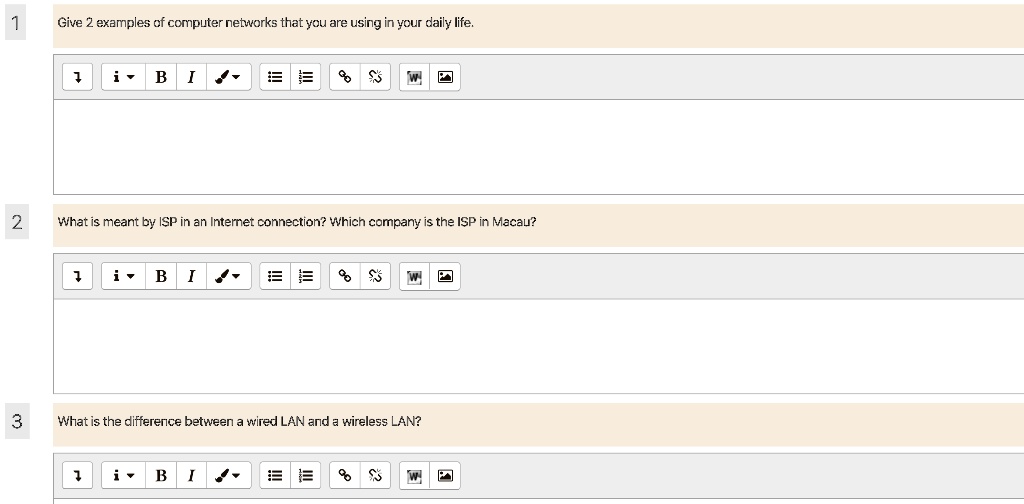Image resolution: width=1024 pixels, height=504 pixels.
Task: Insert unordered list in question 1 editor
Action: tap(275, 77)
